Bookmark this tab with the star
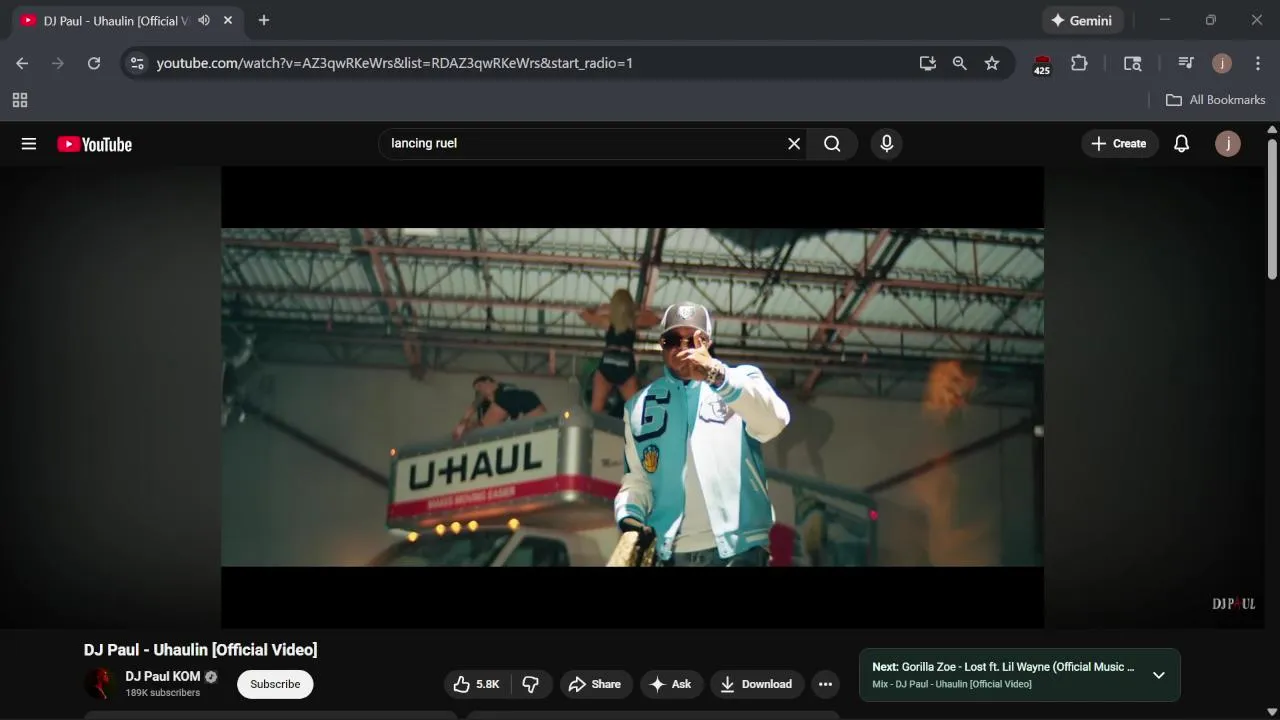Image resolution: width=1280 pixels, height=720 pixels. [x=992, y=63]
